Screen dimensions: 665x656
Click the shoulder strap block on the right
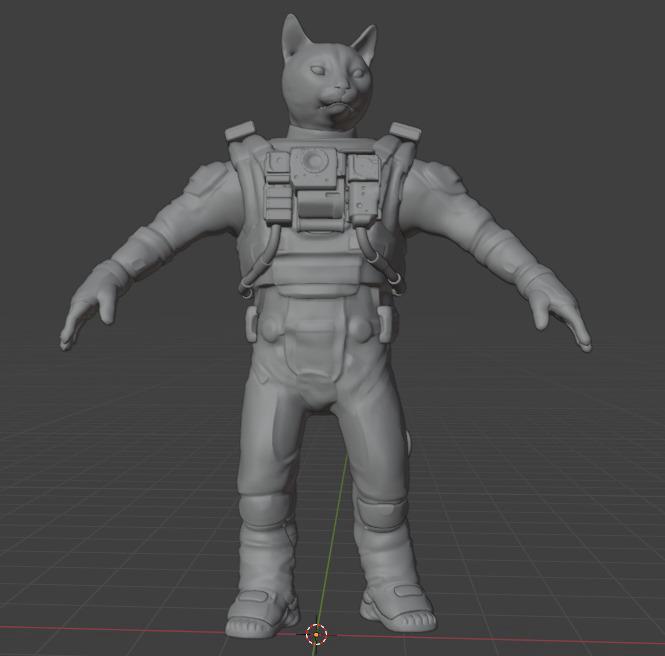pyautogui.click(x=403, y=132)
